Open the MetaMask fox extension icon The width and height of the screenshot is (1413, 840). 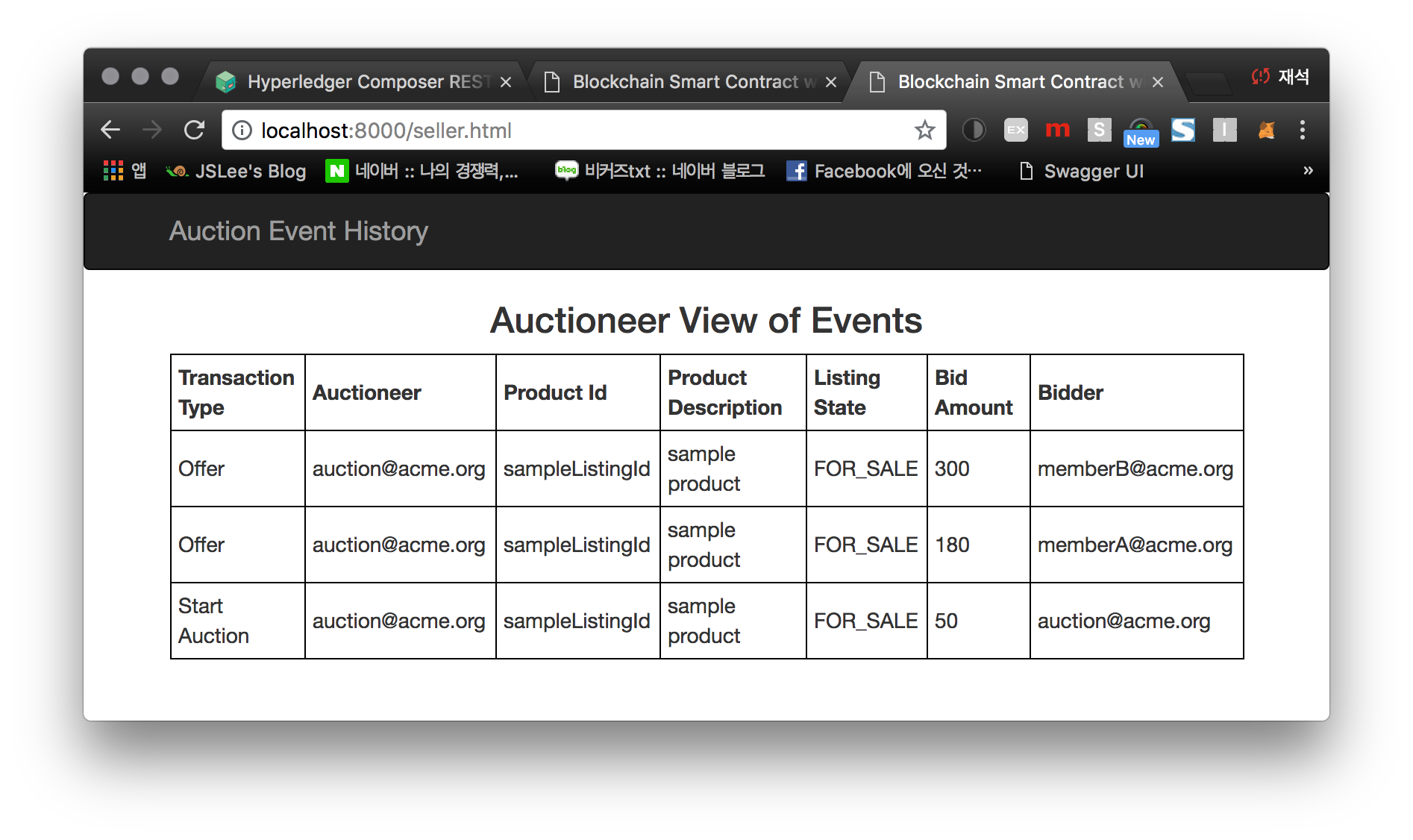pos(1266,130)
